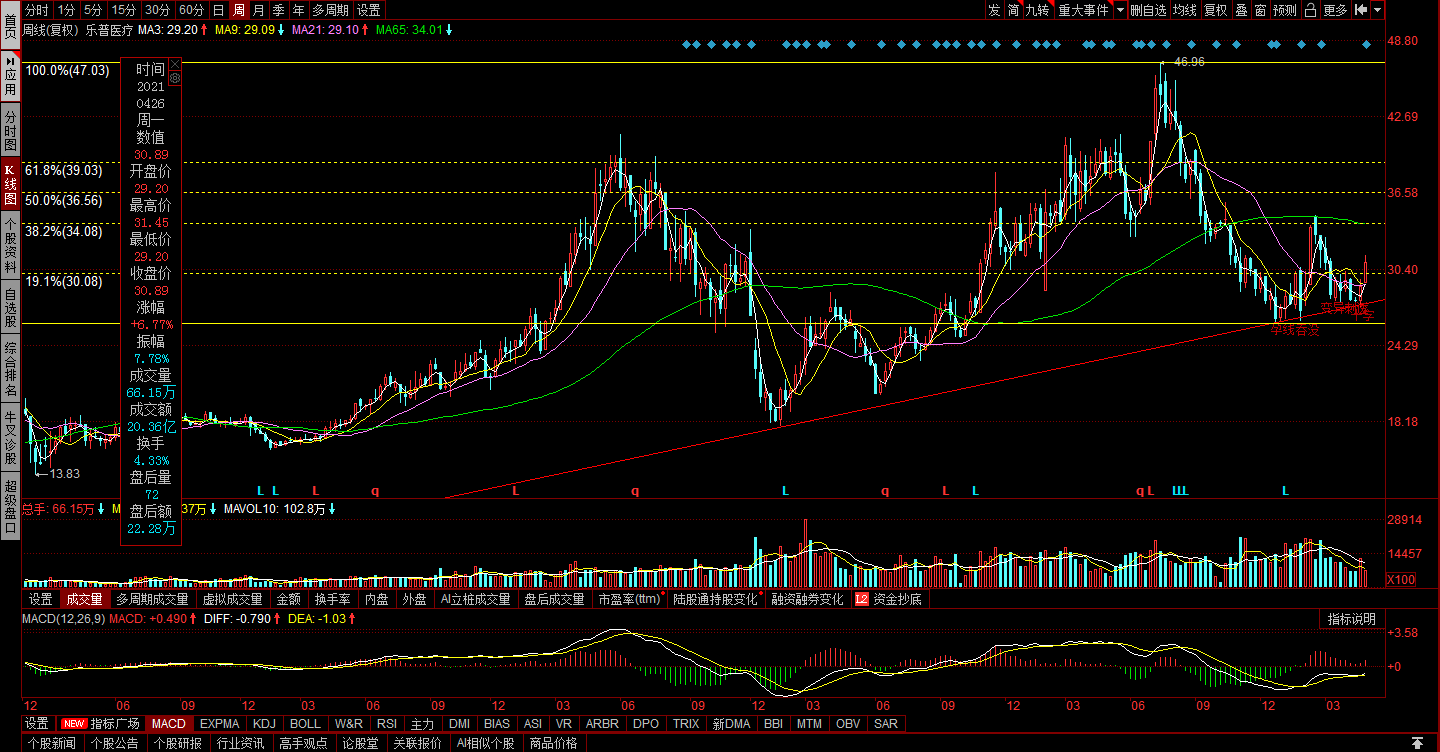Switch to 年 yearly K-line
Screen dimensions: 1440x752
click(299, 10)
